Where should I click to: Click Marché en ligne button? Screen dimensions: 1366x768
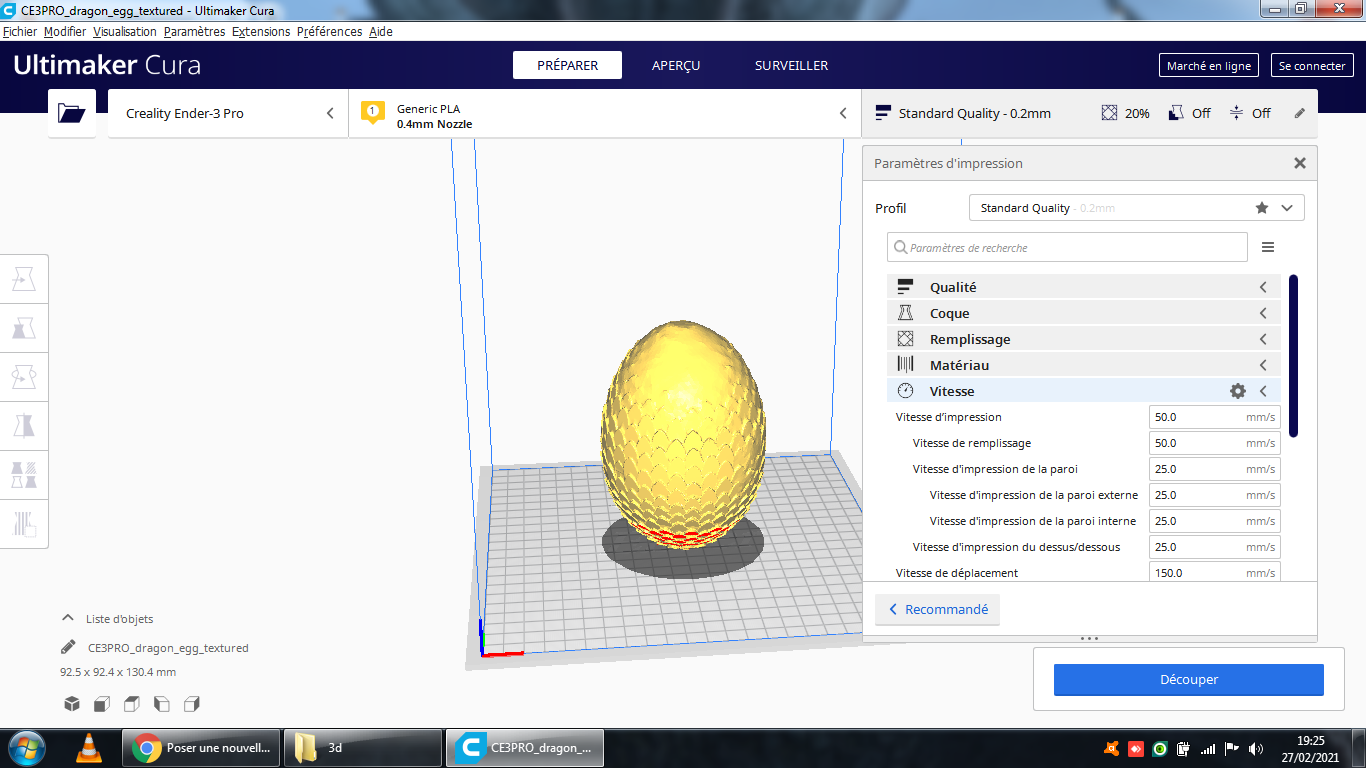coord(1209,66)
